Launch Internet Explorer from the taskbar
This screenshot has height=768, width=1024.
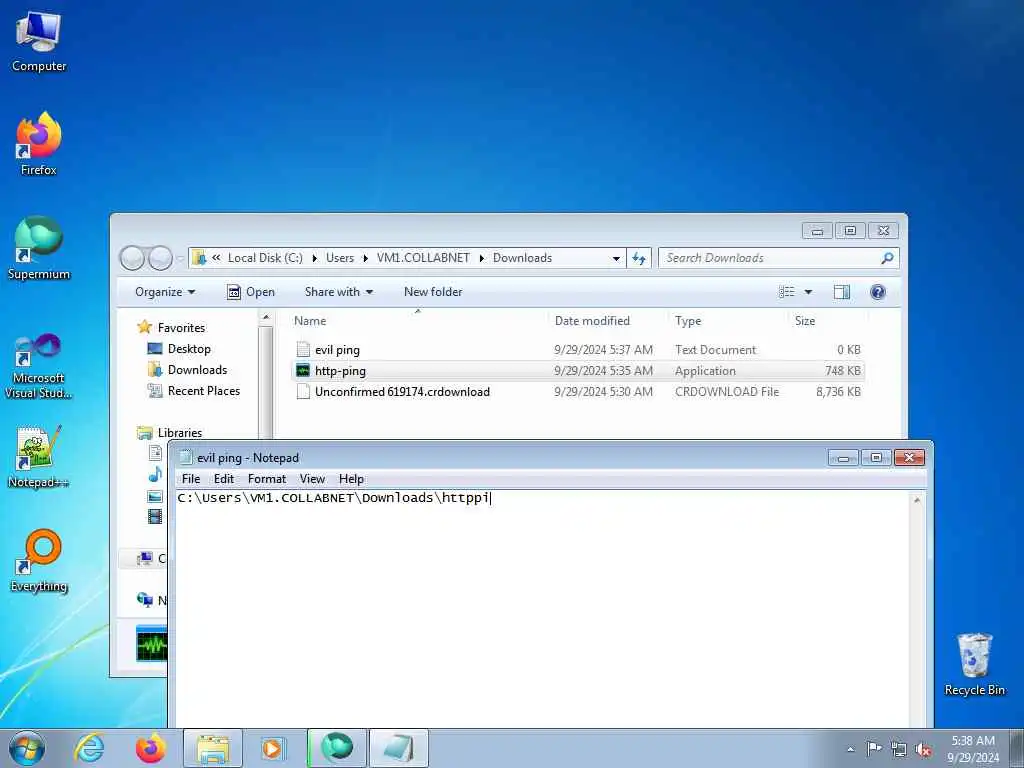point(89,748)
